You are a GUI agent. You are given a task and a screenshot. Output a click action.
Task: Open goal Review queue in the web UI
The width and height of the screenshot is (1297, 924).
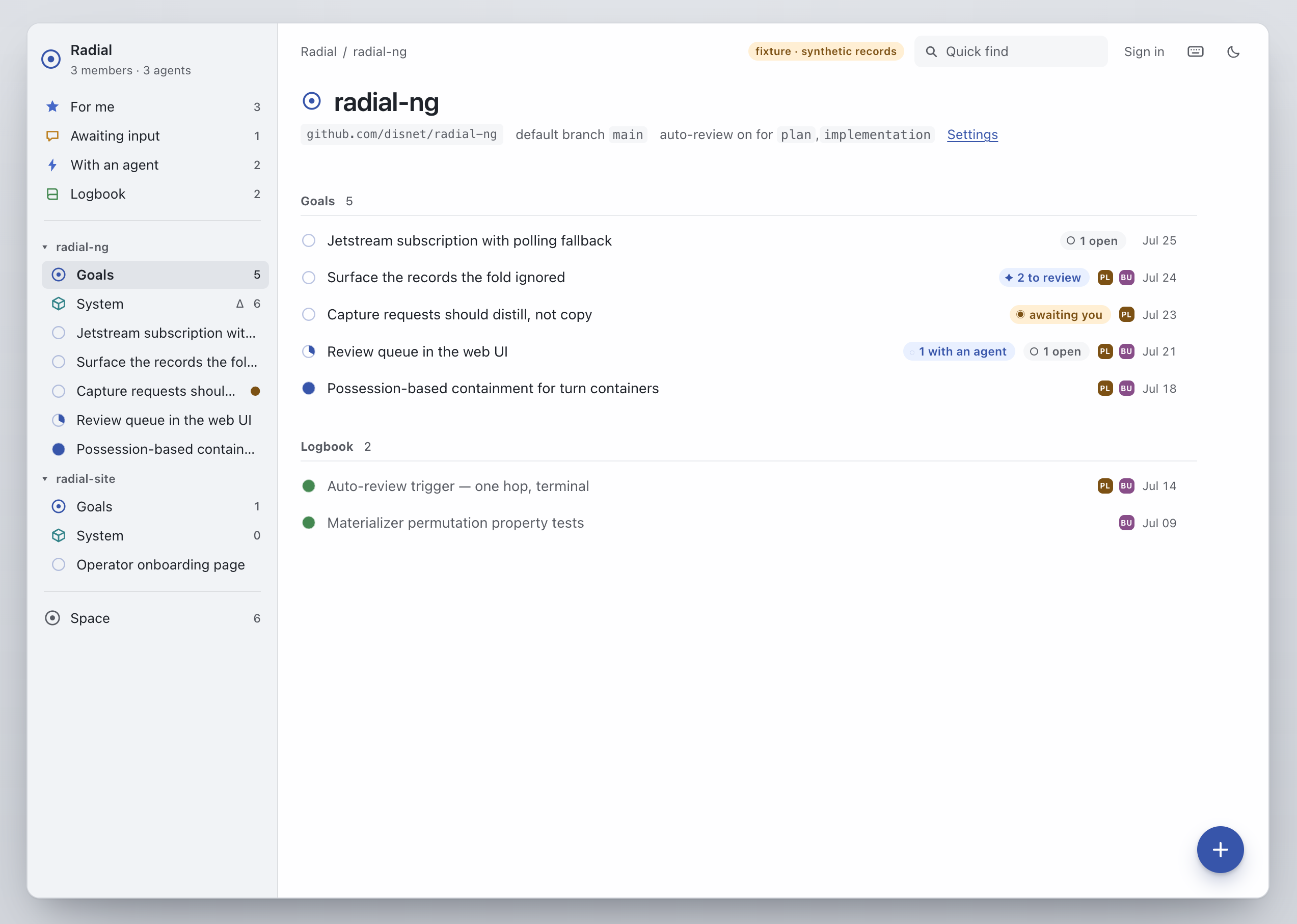point(418,351)
